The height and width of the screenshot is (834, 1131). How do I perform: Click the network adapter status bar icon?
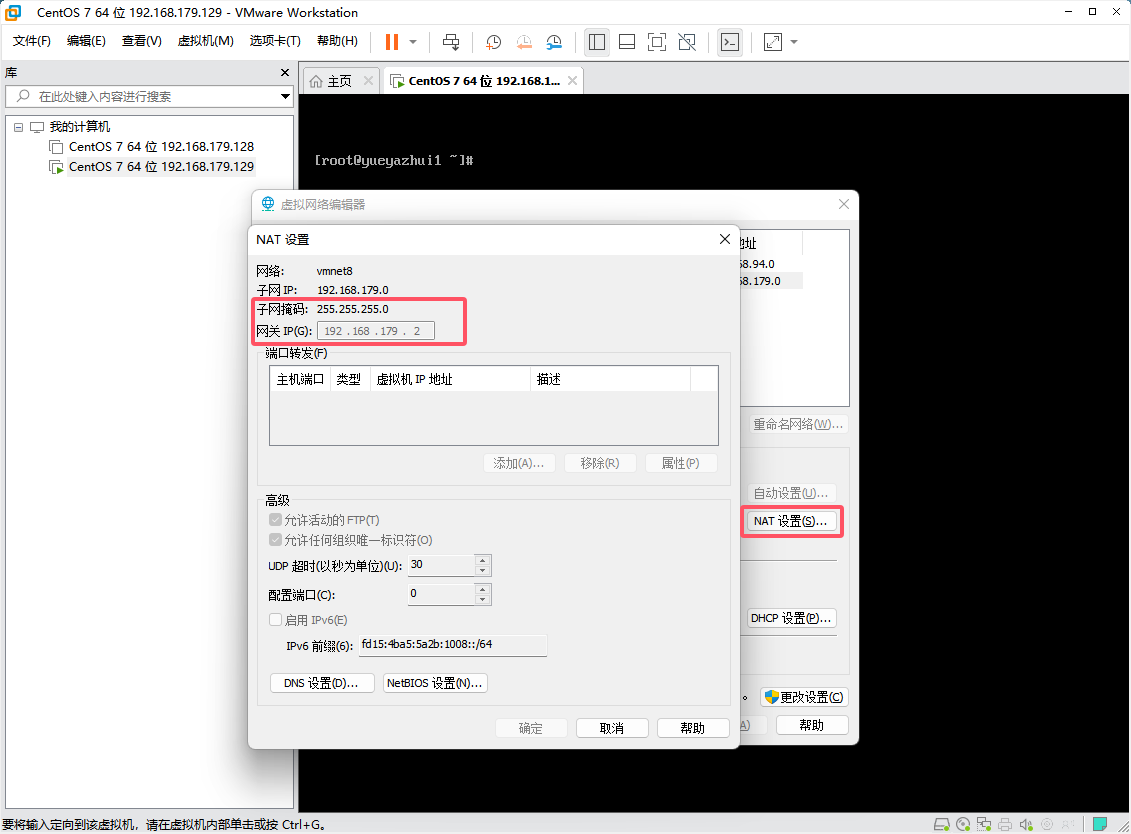[x=984, y=824]
